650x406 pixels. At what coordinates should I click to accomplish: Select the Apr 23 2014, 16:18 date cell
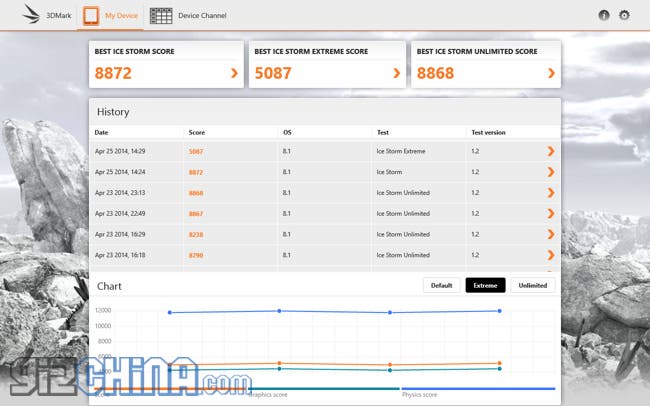pos(120,255)
